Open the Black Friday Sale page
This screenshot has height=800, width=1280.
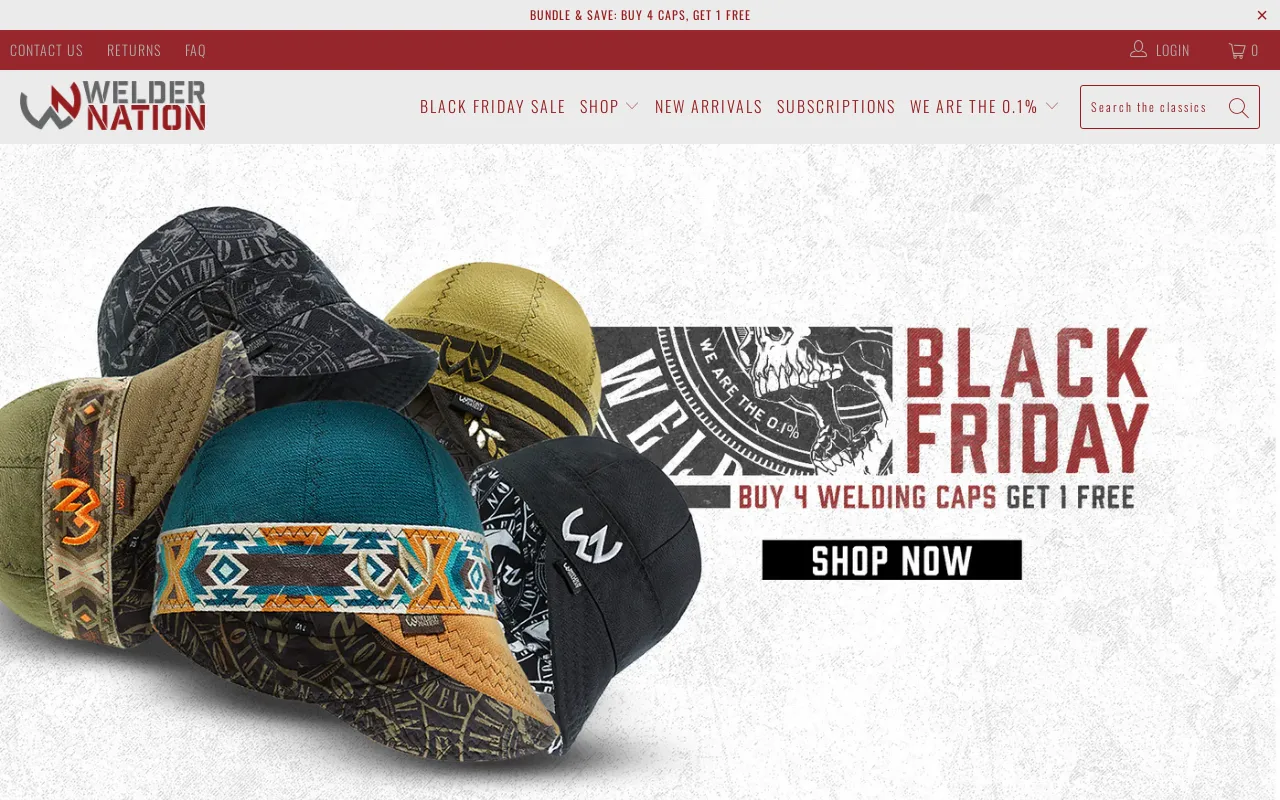point(493,106)
